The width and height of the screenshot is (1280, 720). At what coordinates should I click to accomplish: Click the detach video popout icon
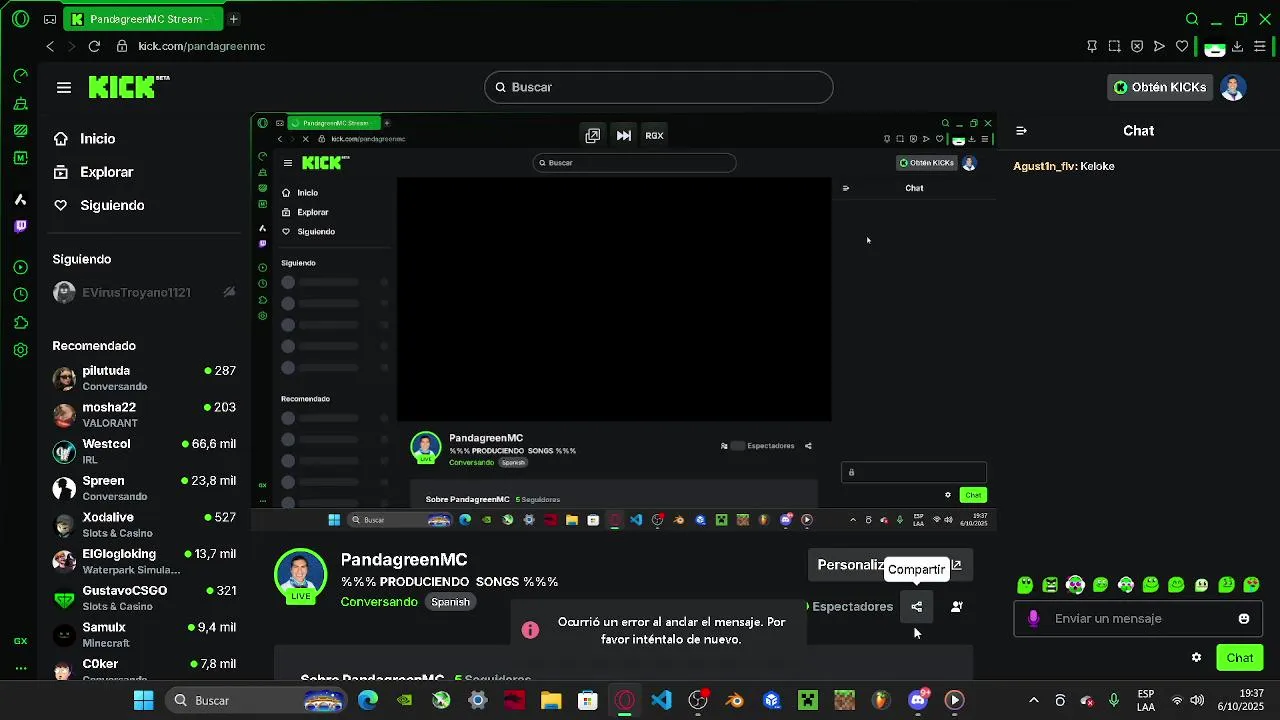click(593, 135)
